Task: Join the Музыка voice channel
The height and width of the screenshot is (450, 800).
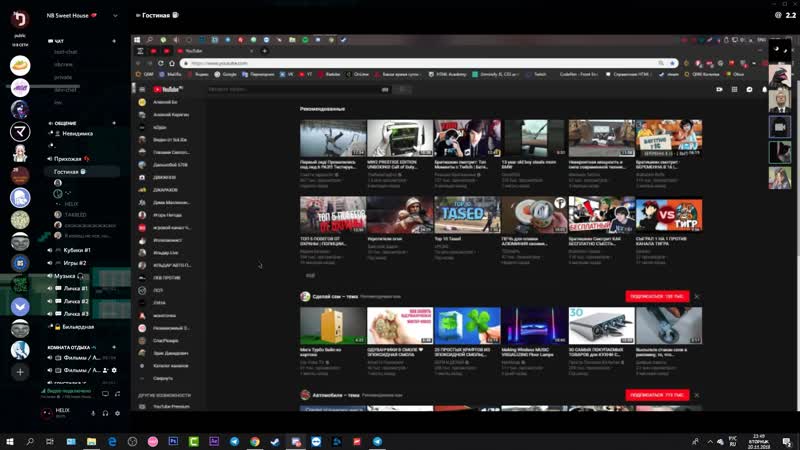Action: (65, 276)
